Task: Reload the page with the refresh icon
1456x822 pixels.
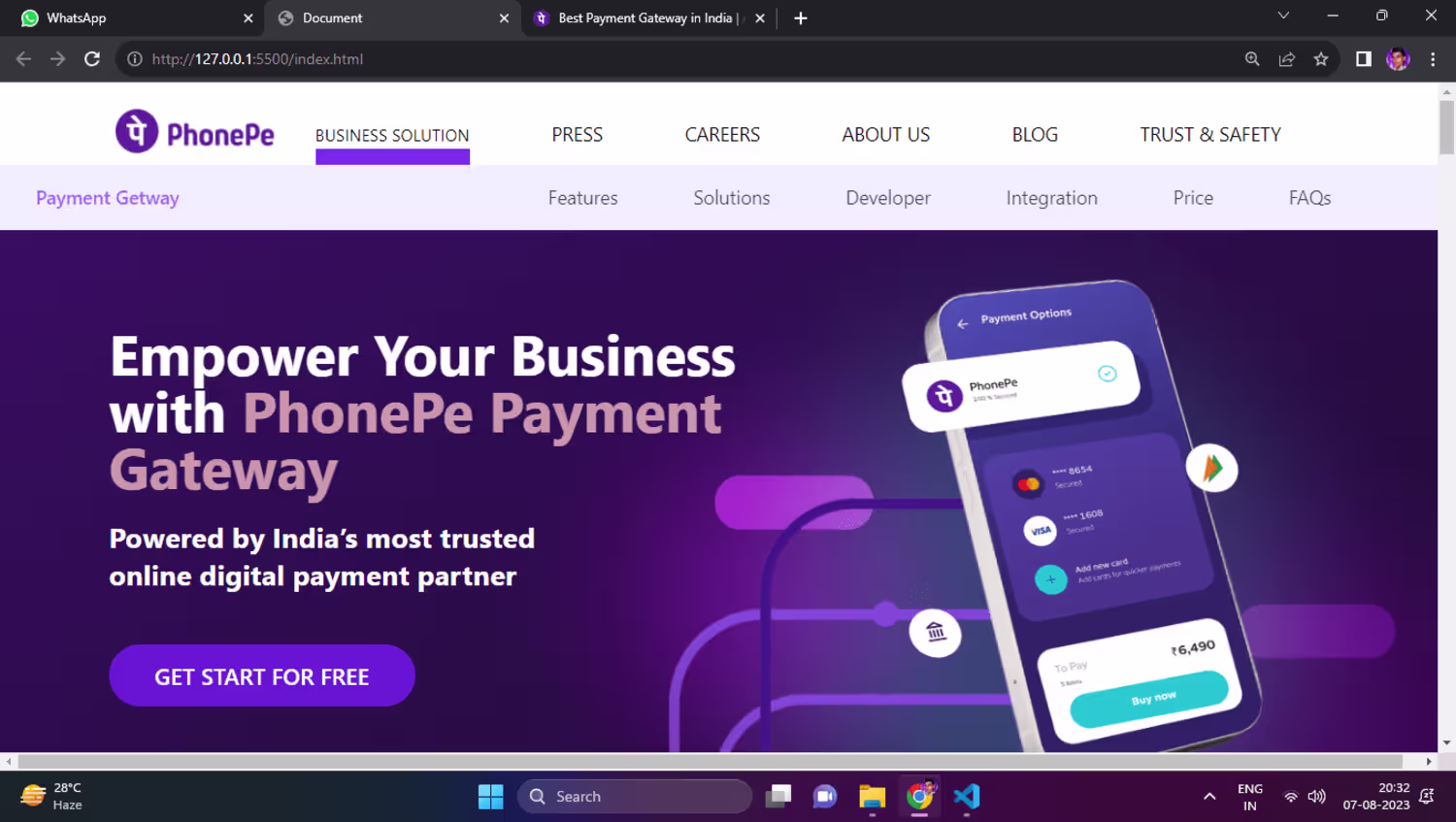Action: coord(92,59)
